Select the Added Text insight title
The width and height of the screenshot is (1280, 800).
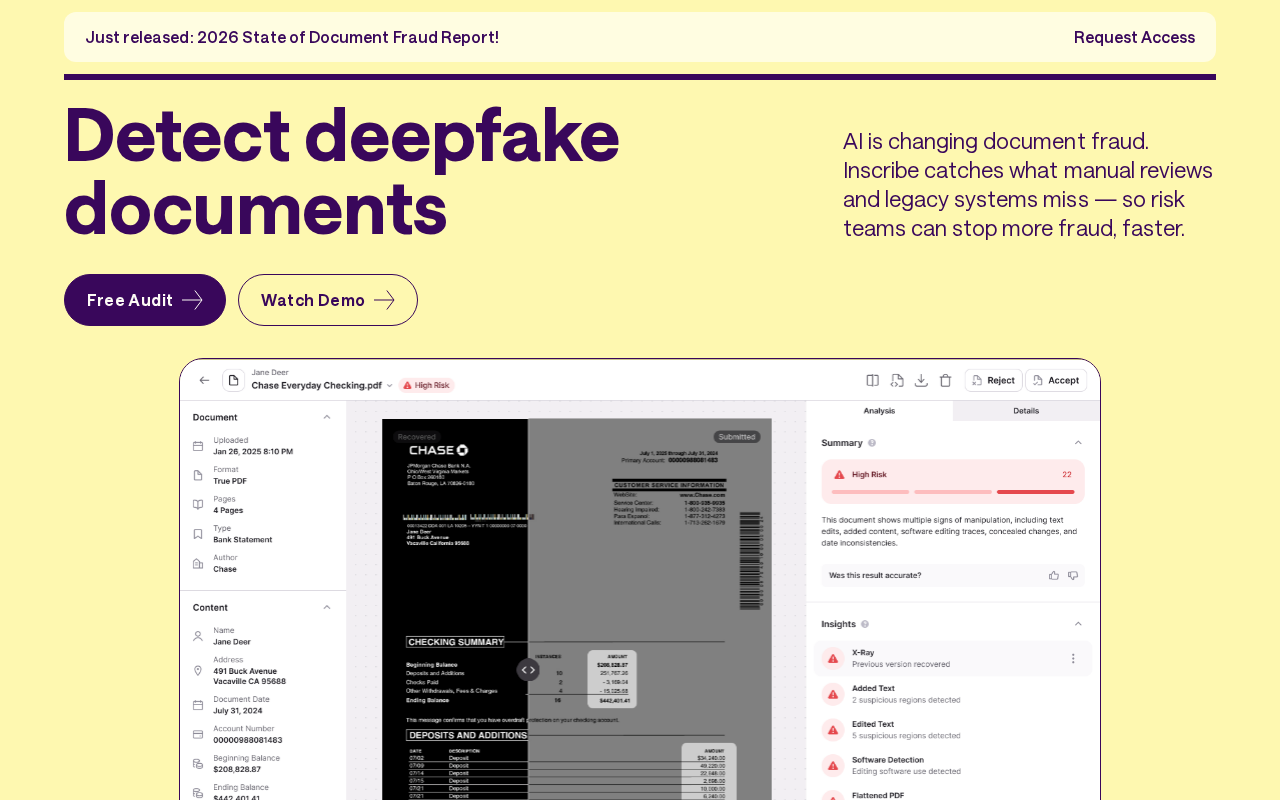click(873, 688)
